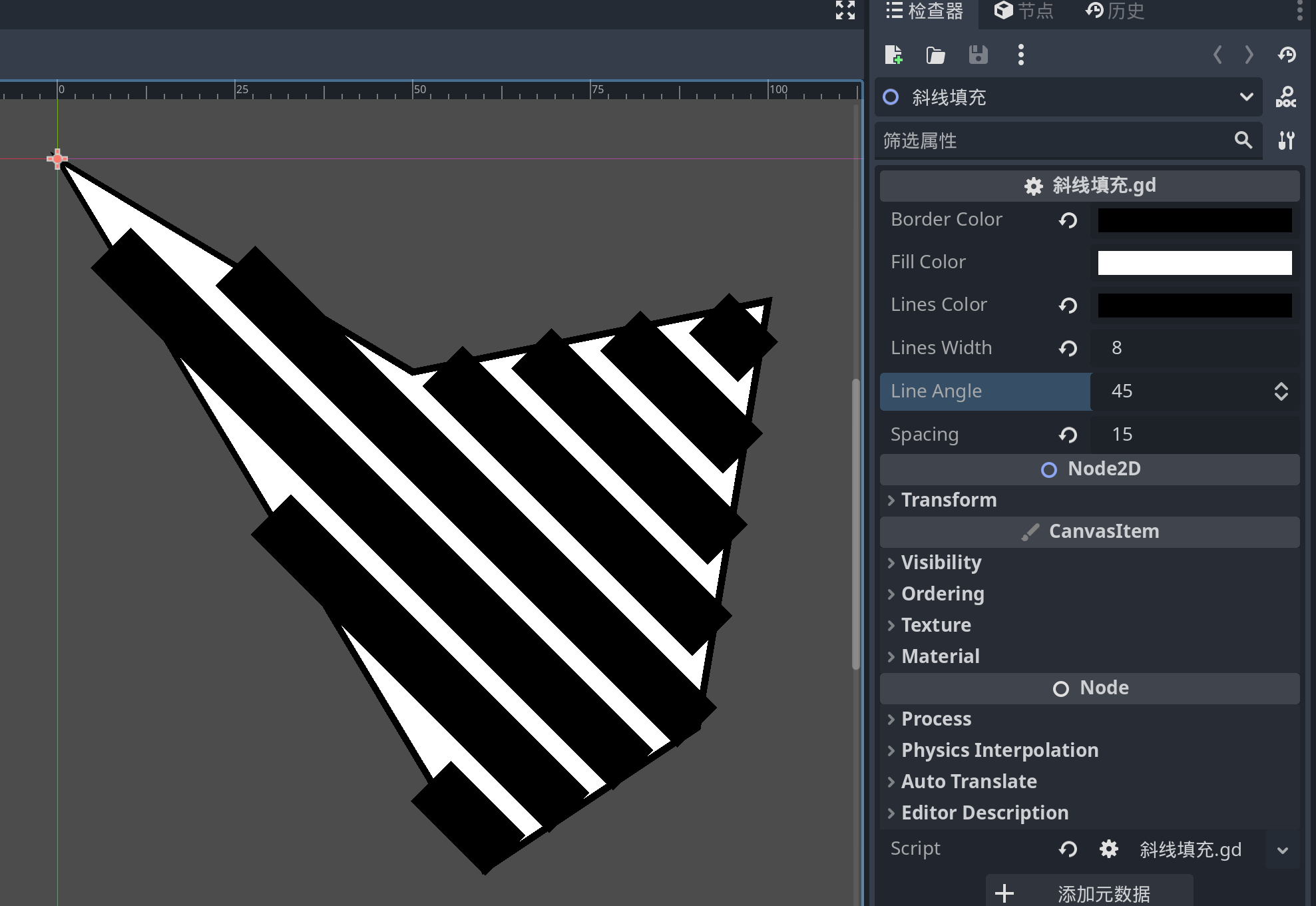Reset Border Color to default
The height and width of the screenshot is (906, 1316).
(x=1068, y=220)
